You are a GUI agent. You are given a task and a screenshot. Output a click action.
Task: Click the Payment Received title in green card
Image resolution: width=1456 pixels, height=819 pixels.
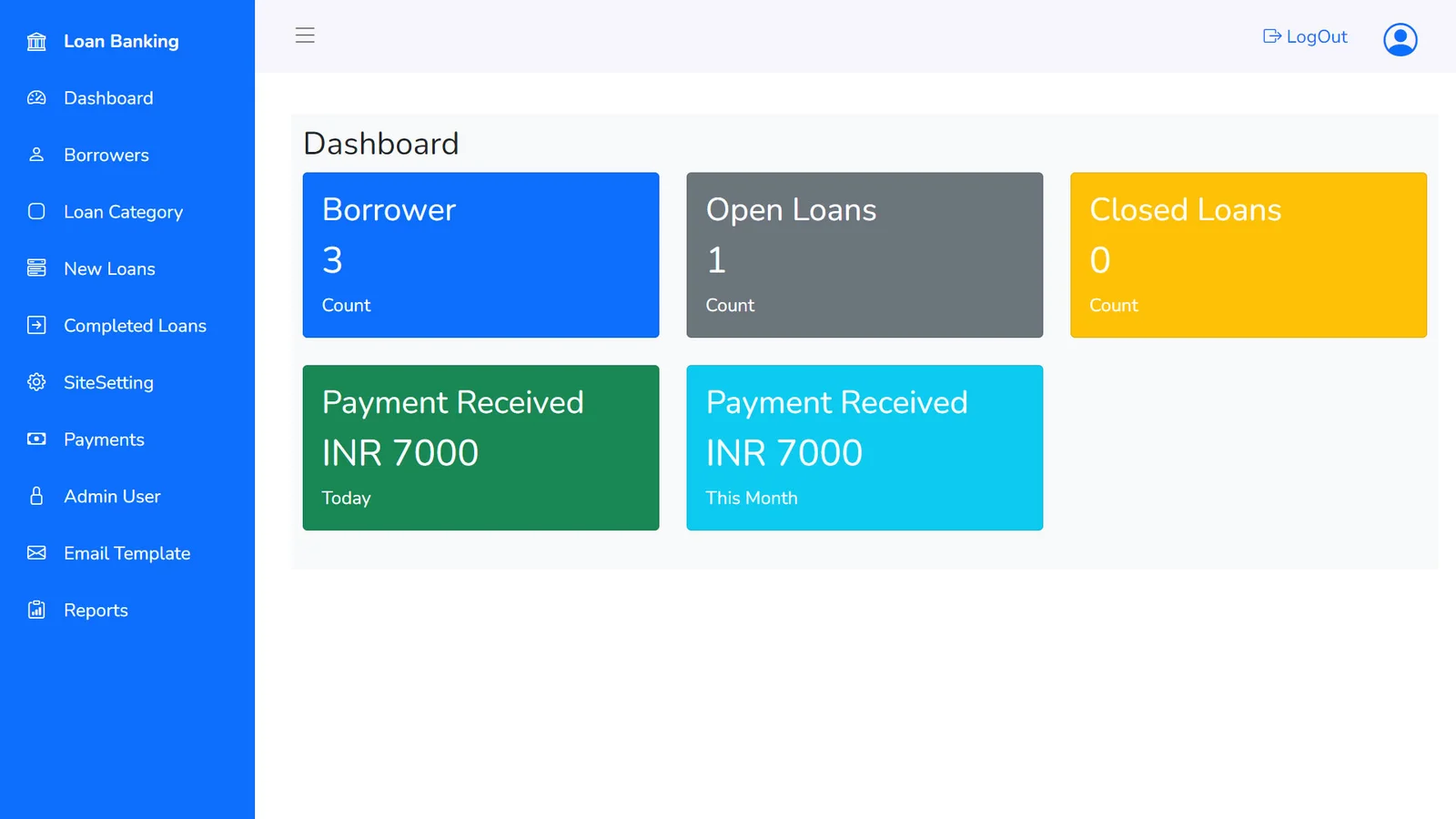click(x=453, y=403)
